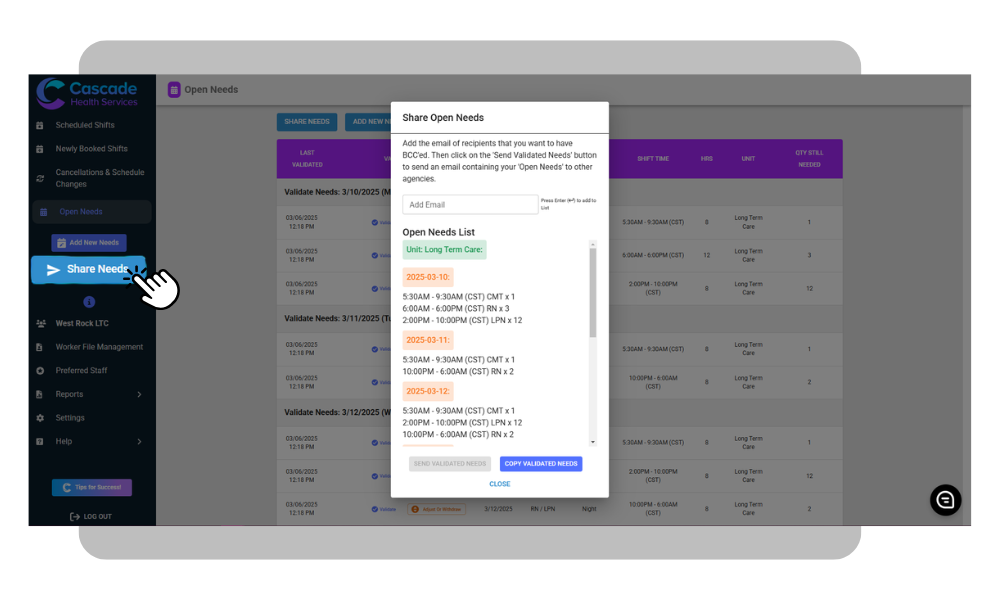Open the chat bubble widget icon
Viewport: 1000px width, 600px height.
[x=945, y=501]
